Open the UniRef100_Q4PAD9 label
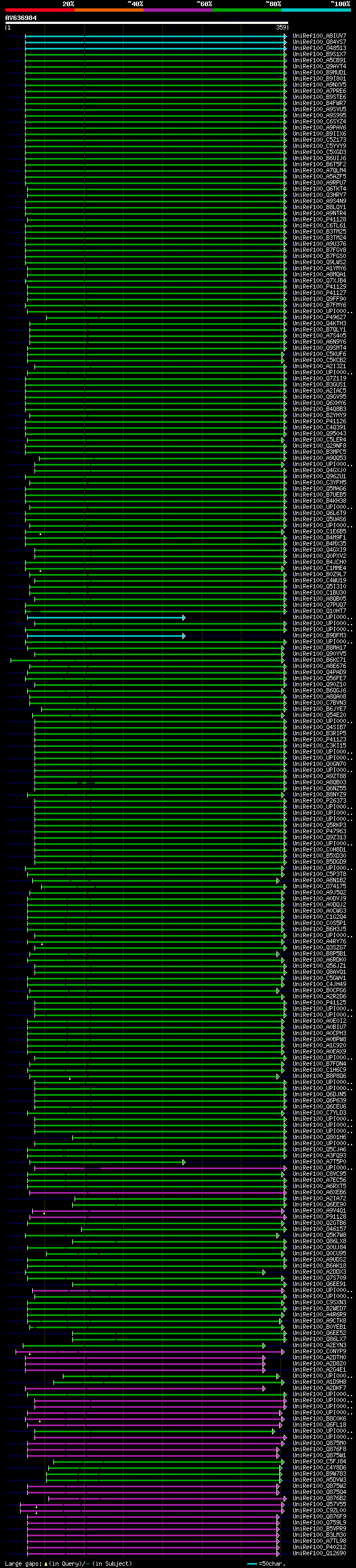The image size is (356, 1568). pyautogui.click(x=319, y=672)
